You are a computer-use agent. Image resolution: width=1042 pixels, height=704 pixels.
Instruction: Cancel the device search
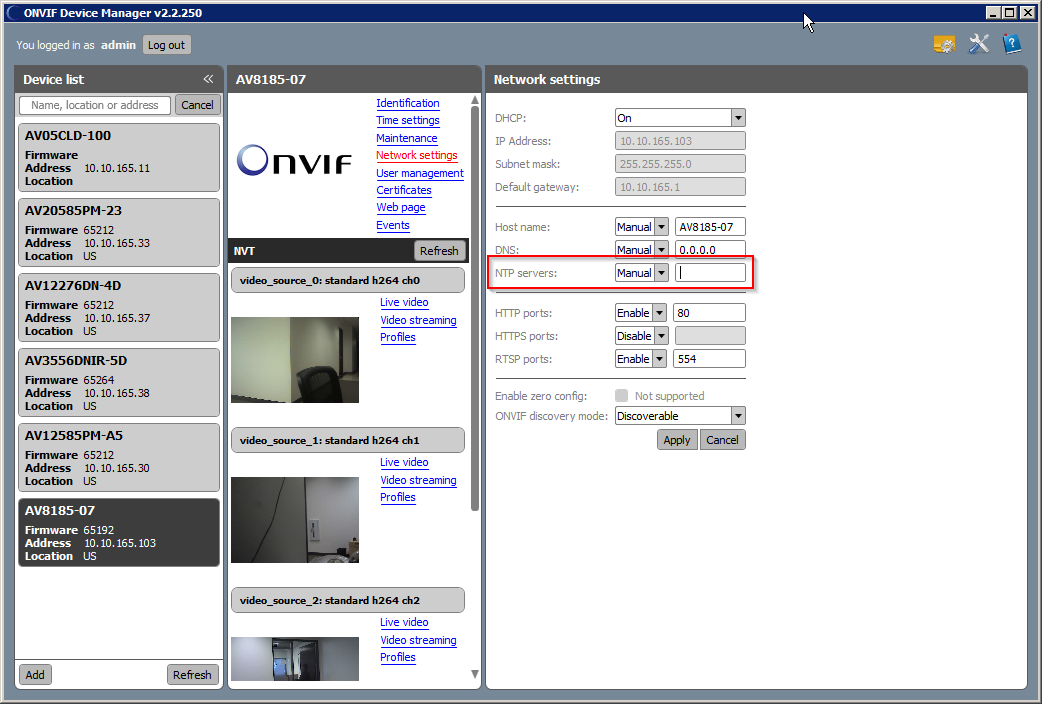click(x=197, y=105)
